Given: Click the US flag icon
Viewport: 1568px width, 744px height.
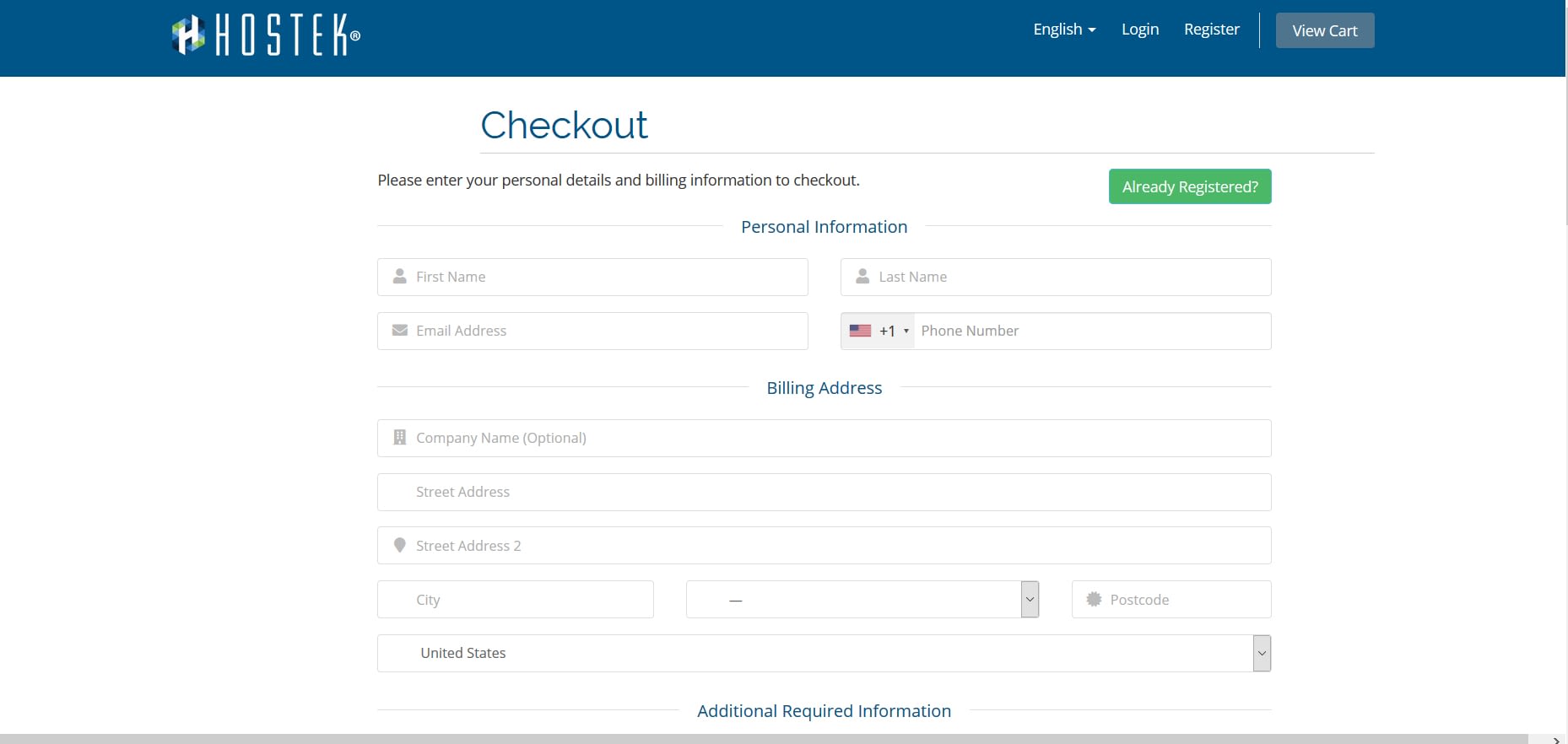Looking at the screenshot, I should point(860,331).
